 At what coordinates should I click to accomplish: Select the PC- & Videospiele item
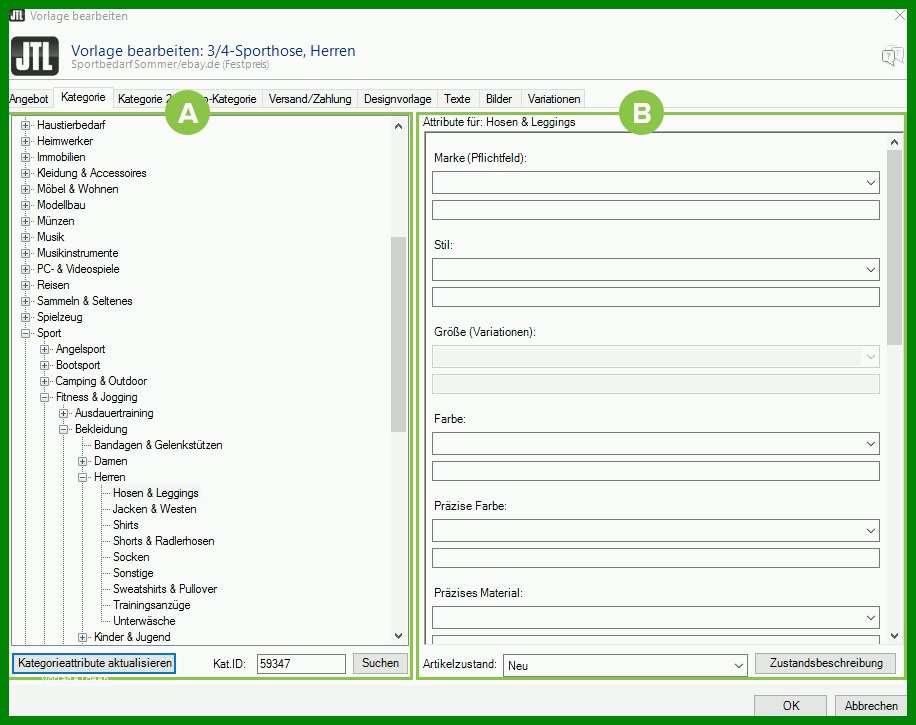[x=78, y=269]
